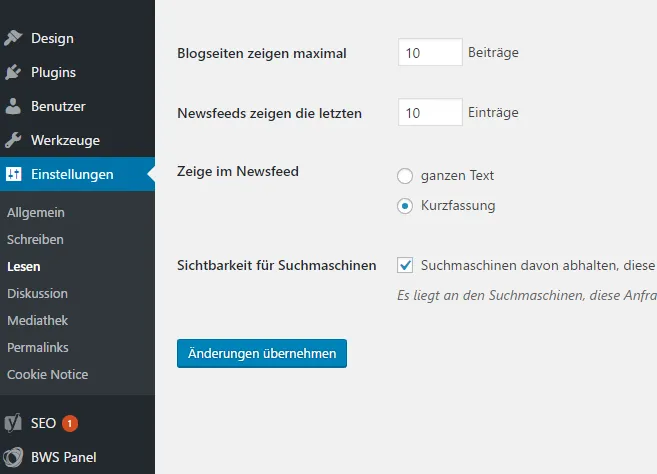Go to Mediathek settings

(x=37, y=320)
